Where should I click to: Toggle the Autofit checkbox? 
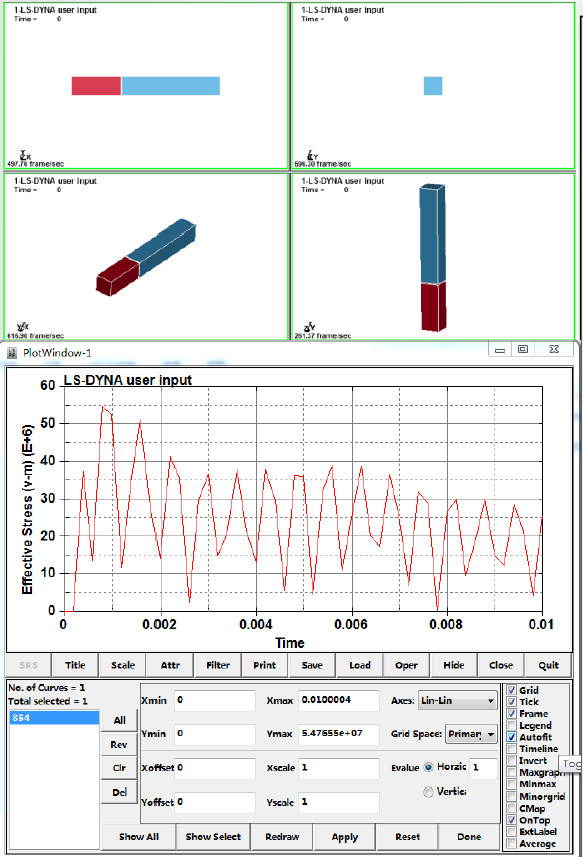(x=511, y=737)
